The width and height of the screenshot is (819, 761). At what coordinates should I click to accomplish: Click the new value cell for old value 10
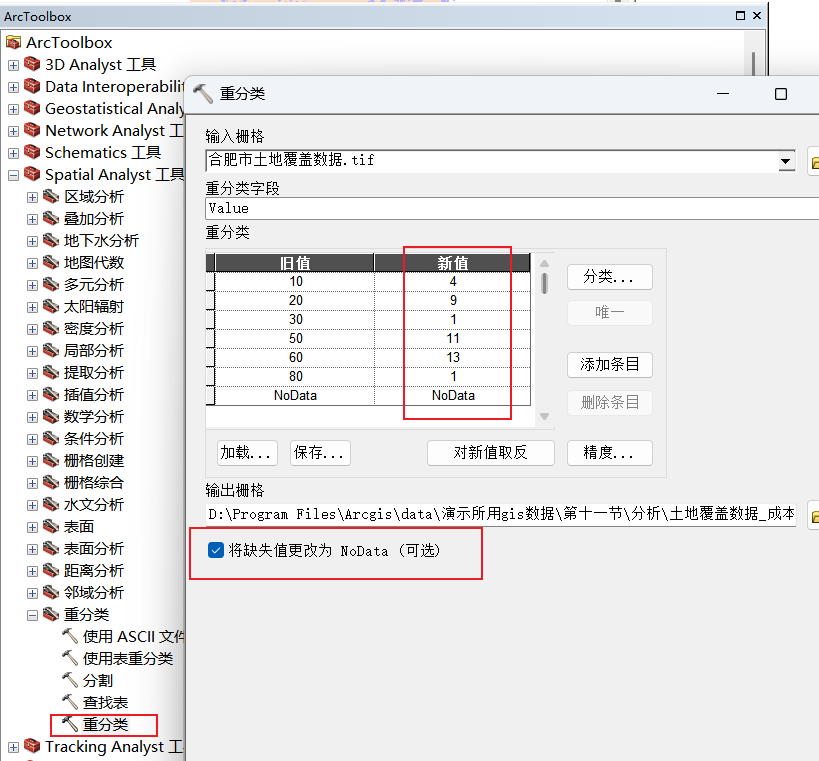coord(453,282)
